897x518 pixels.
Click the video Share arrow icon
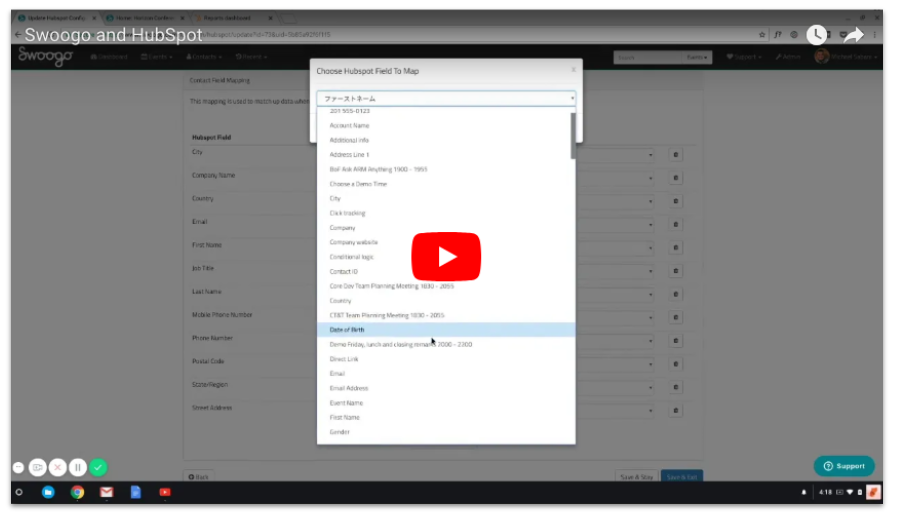click(854, 34)
